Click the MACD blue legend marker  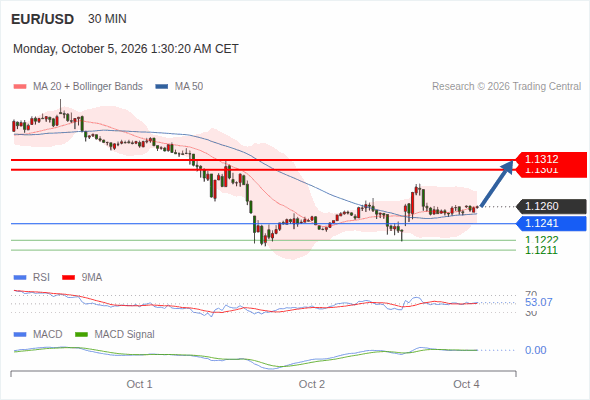coord(20,335)
